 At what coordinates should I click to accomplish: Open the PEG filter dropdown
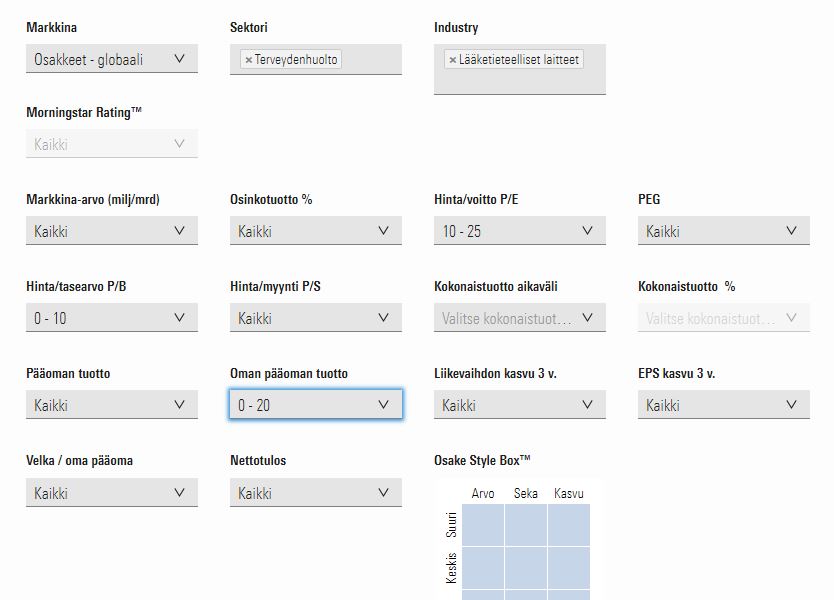click(724, 231)
